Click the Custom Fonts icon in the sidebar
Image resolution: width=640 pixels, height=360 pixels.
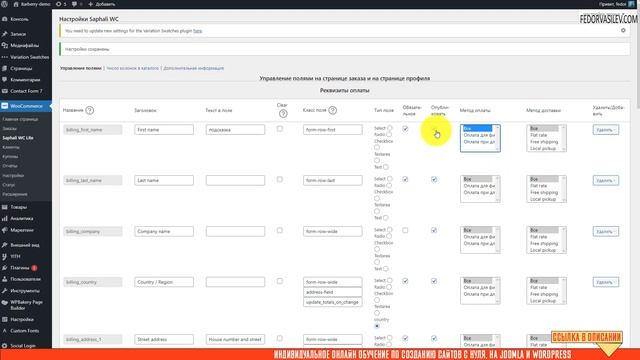(5, 331)
